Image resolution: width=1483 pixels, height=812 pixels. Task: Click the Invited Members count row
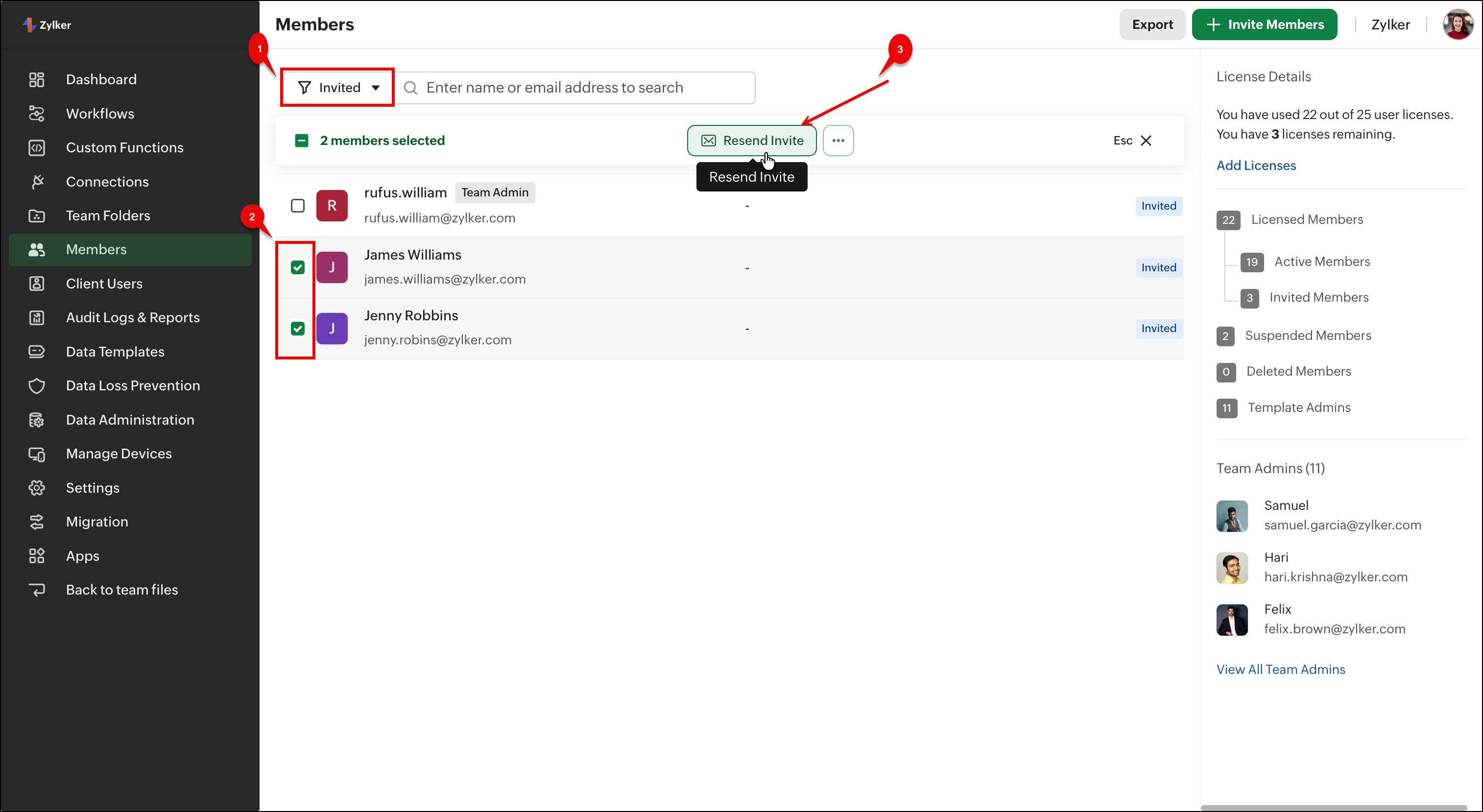click(x=1305, y=298)
